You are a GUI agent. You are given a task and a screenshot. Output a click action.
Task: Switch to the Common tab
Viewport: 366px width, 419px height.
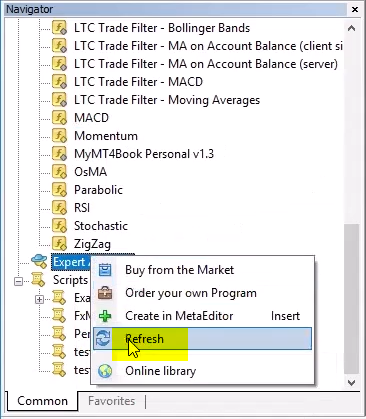coord(42,401)
